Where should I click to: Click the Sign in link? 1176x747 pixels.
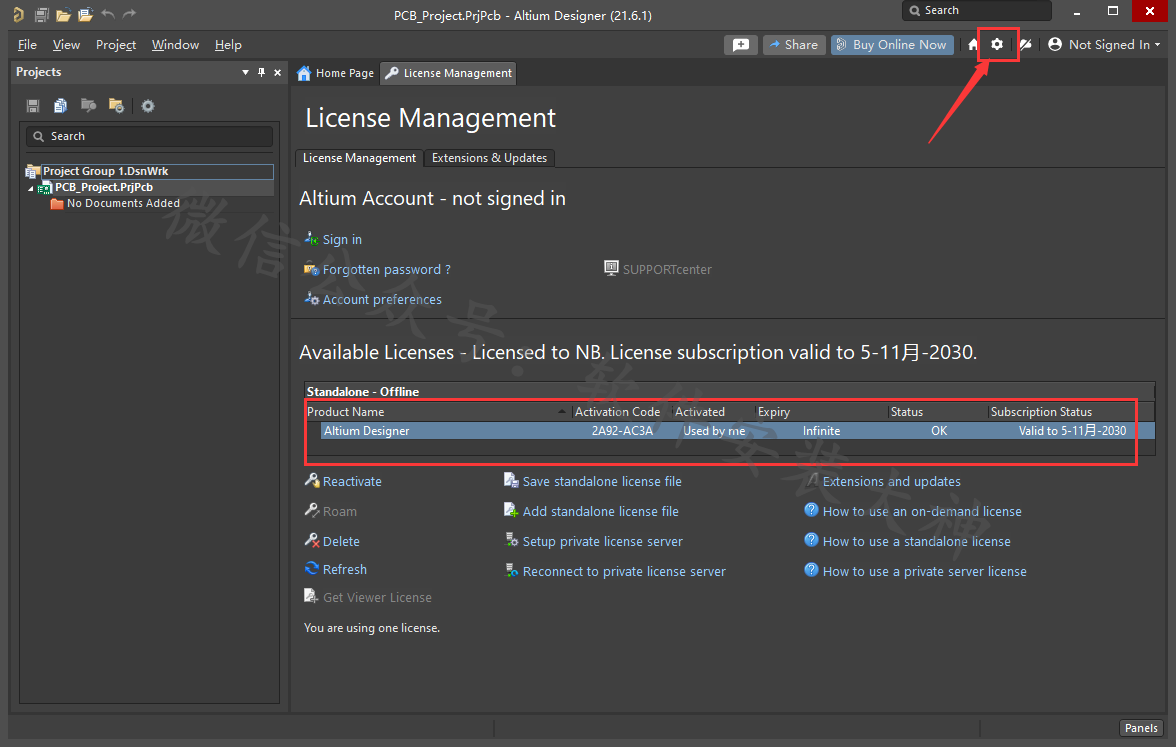[x=342, y=239]
